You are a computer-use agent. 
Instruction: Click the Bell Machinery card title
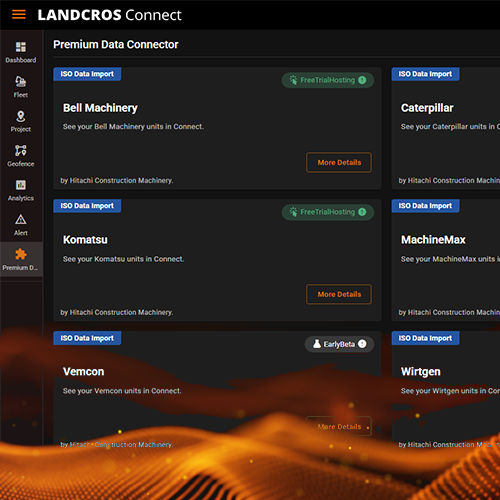click(100, 108)
